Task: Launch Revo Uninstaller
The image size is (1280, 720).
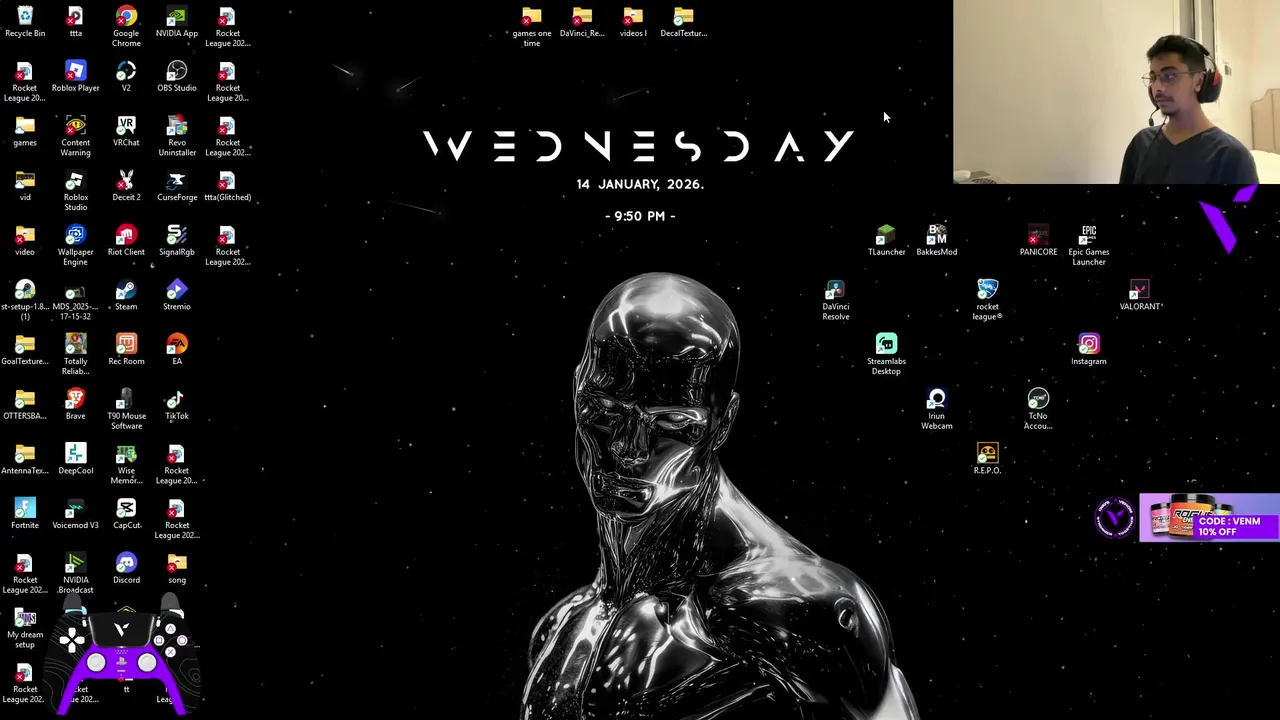Action: (177, 136)
